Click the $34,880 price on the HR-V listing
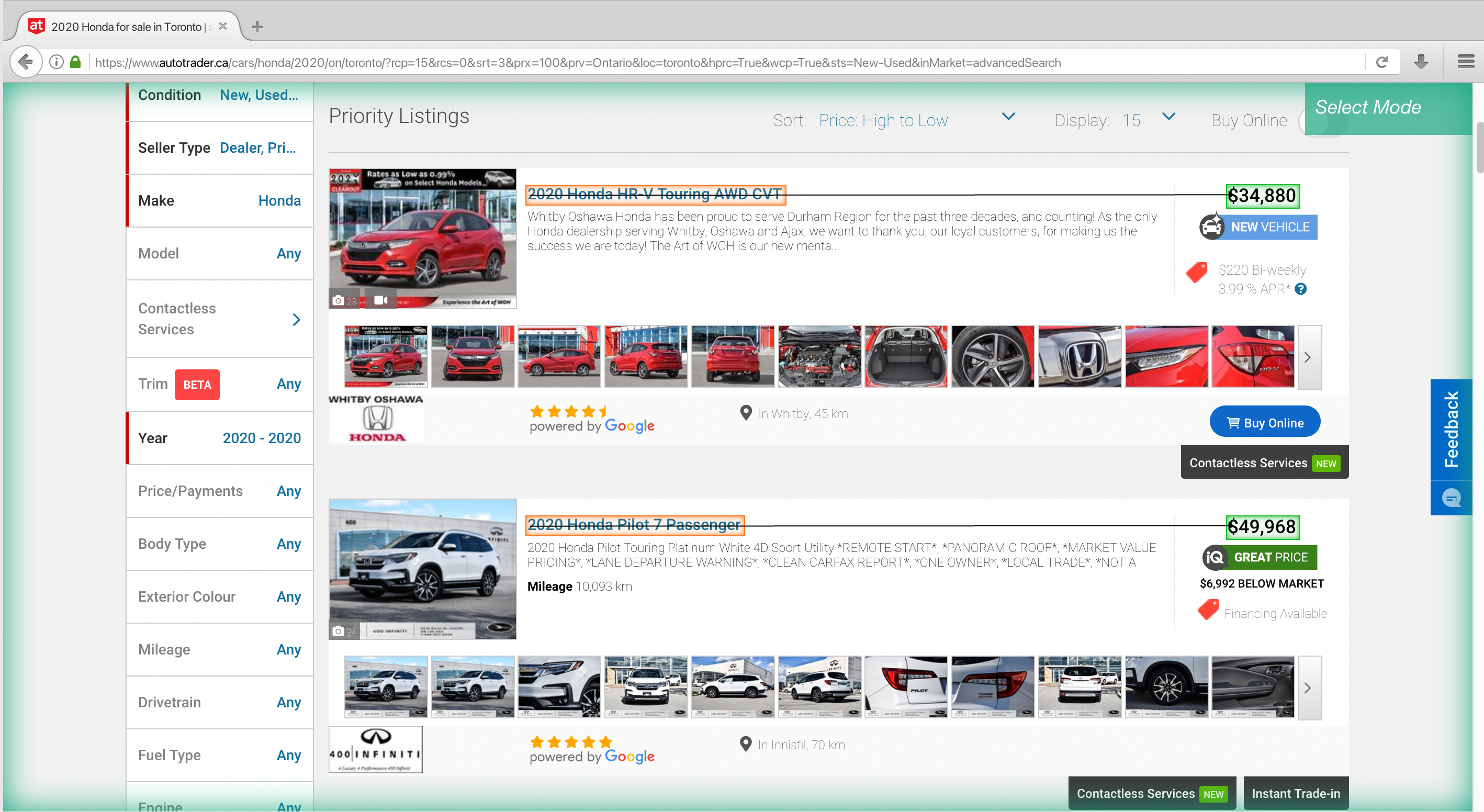 click(1262, 196)
